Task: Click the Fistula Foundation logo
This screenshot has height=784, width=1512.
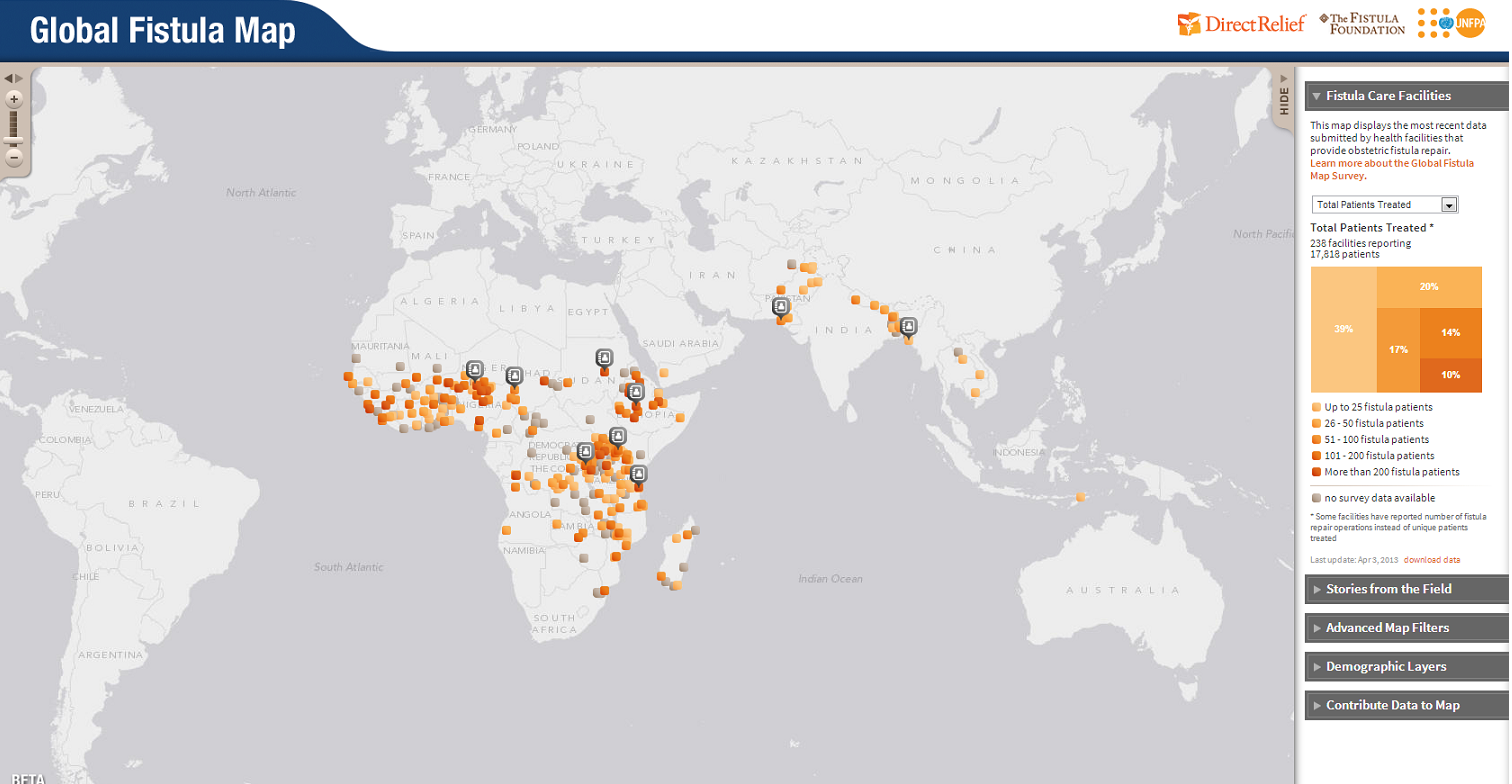Action: coord(1362,24)
